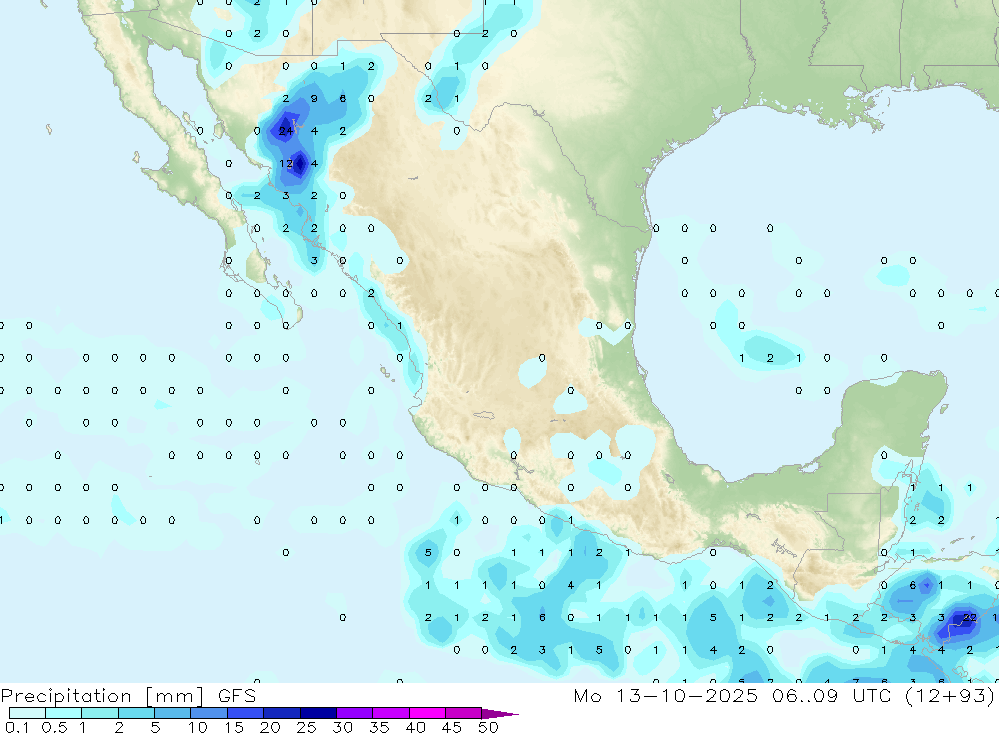Select the 30–35 mm purple legend cell
1000x733 pixels.
point(354,713)
